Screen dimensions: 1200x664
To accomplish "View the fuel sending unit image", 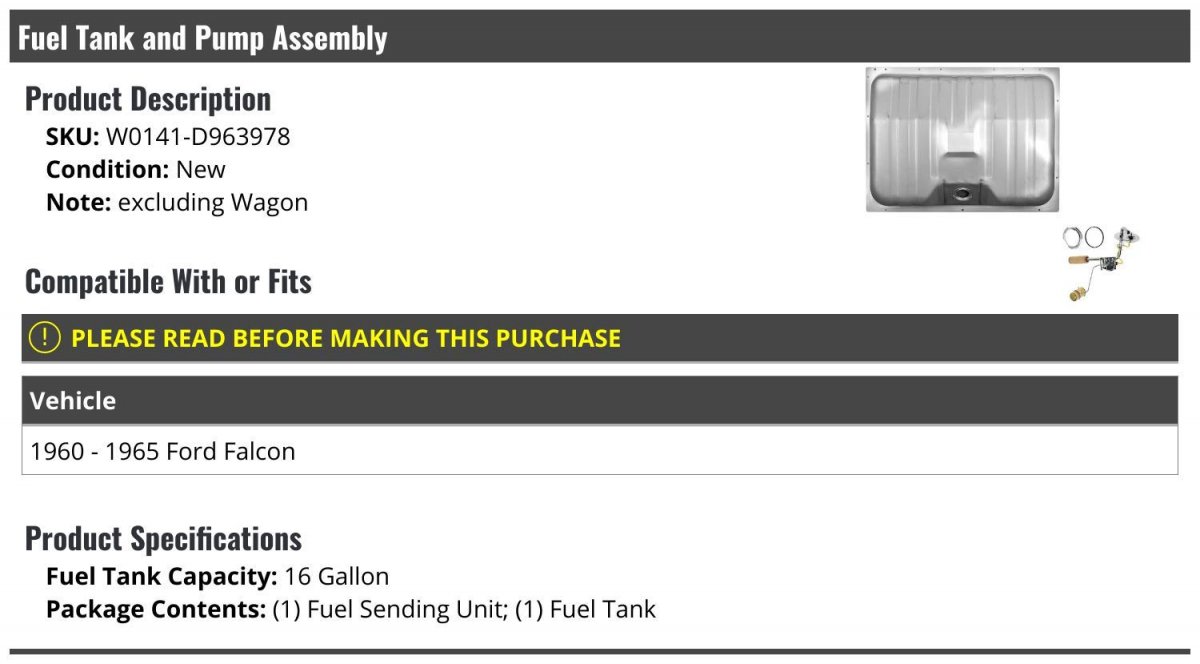I will tap(1101, 264).
